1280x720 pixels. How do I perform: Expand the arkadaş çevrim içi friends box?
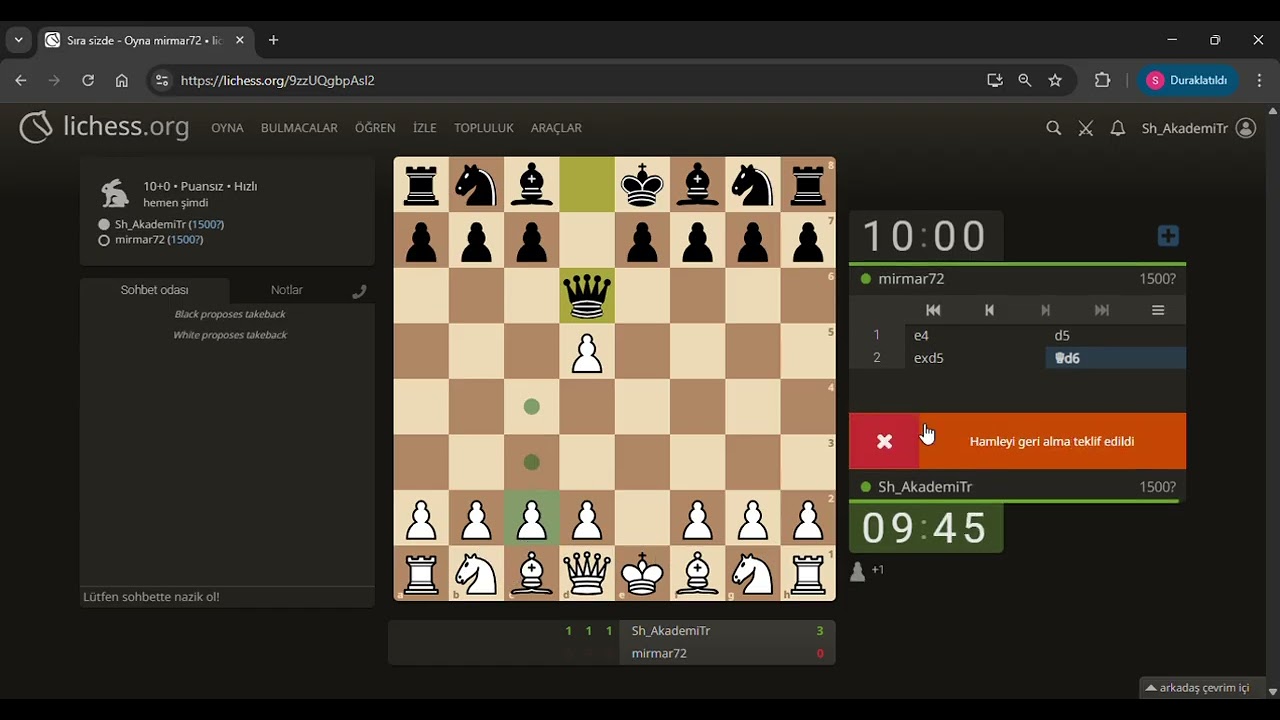(1204, 688)
